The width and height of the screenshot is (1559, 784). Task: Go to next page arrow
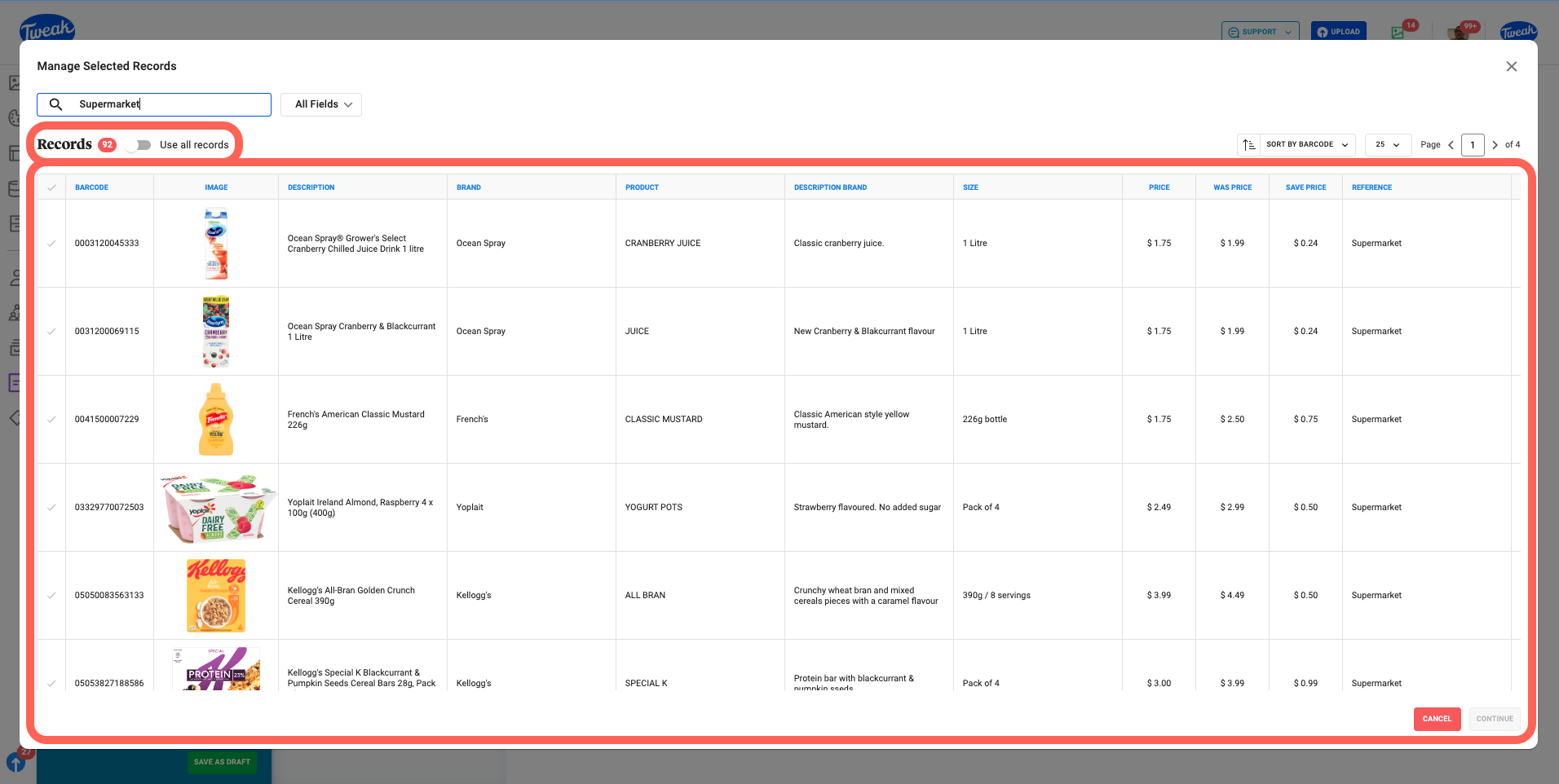1495,145
